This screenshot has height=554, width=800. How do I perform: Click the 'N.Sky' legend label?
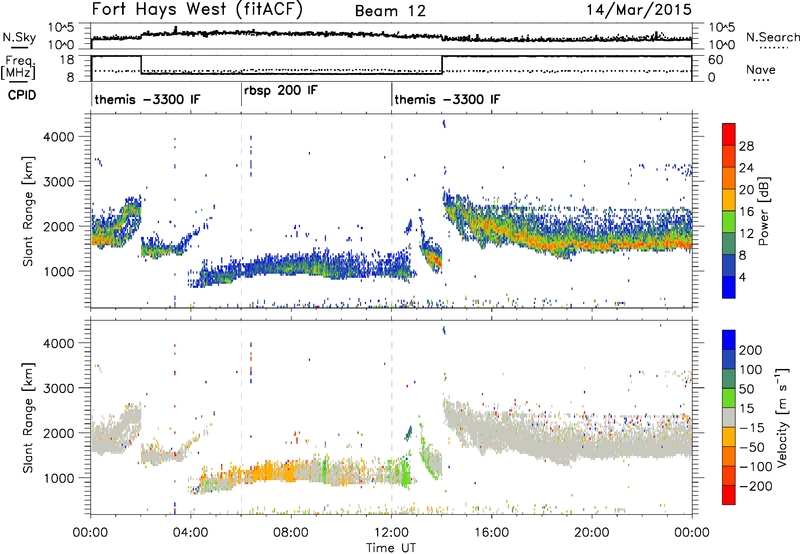click(x=19, y=37)
